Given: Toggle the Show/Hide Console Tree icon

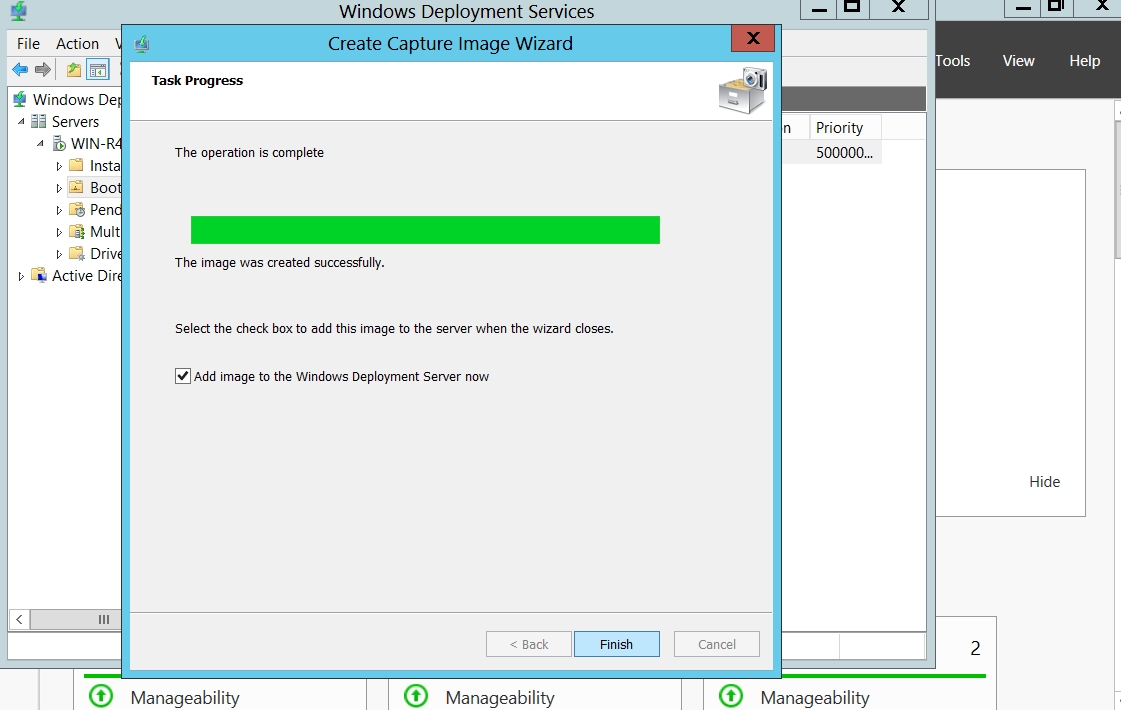Looking at the screenshot, I should click(97, 70).
